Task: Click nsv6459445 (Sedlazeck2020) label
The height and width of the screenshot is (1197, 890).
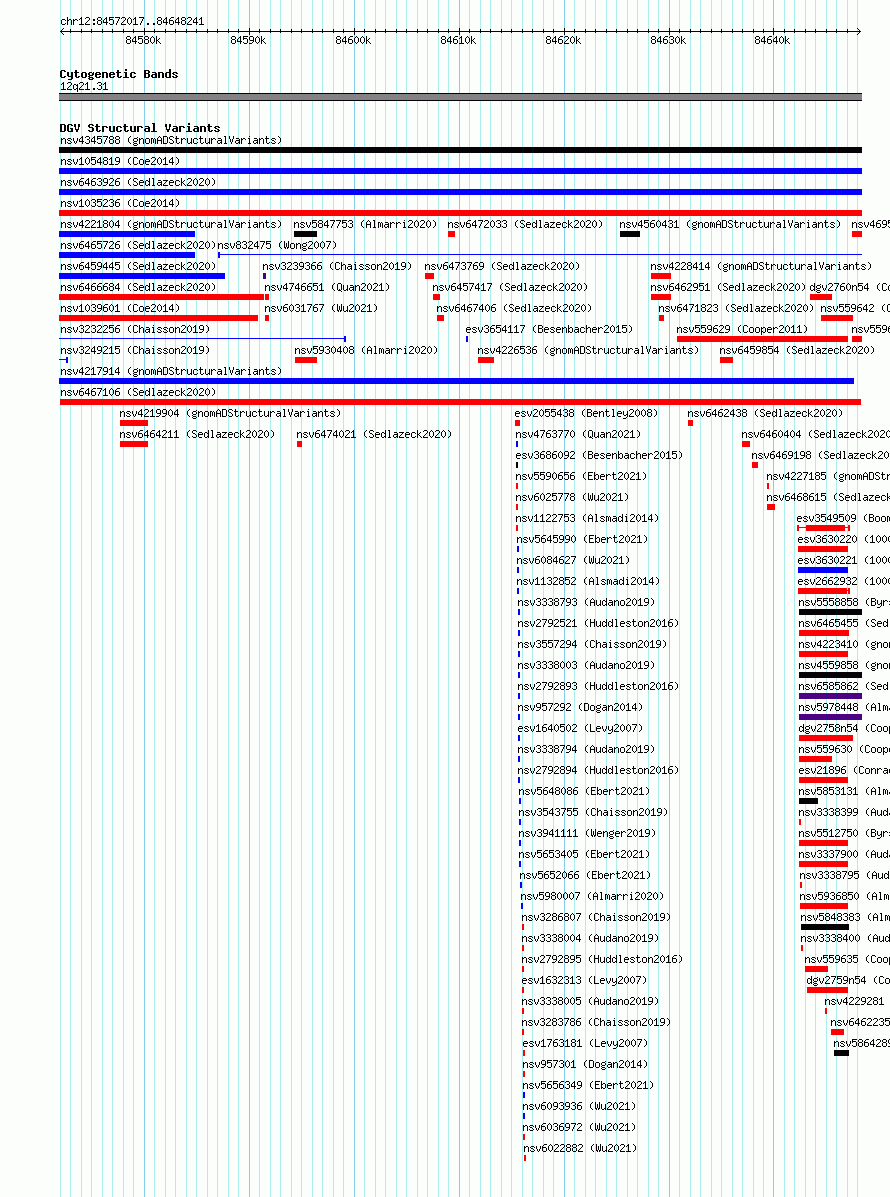Action: (x=138, y=266)
